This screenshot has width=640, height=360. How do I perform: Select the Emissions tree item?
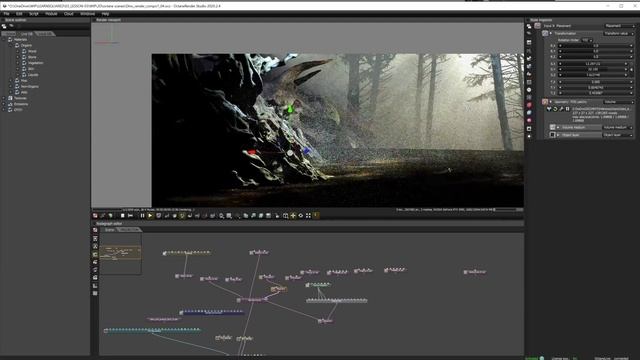click(21, 104)
